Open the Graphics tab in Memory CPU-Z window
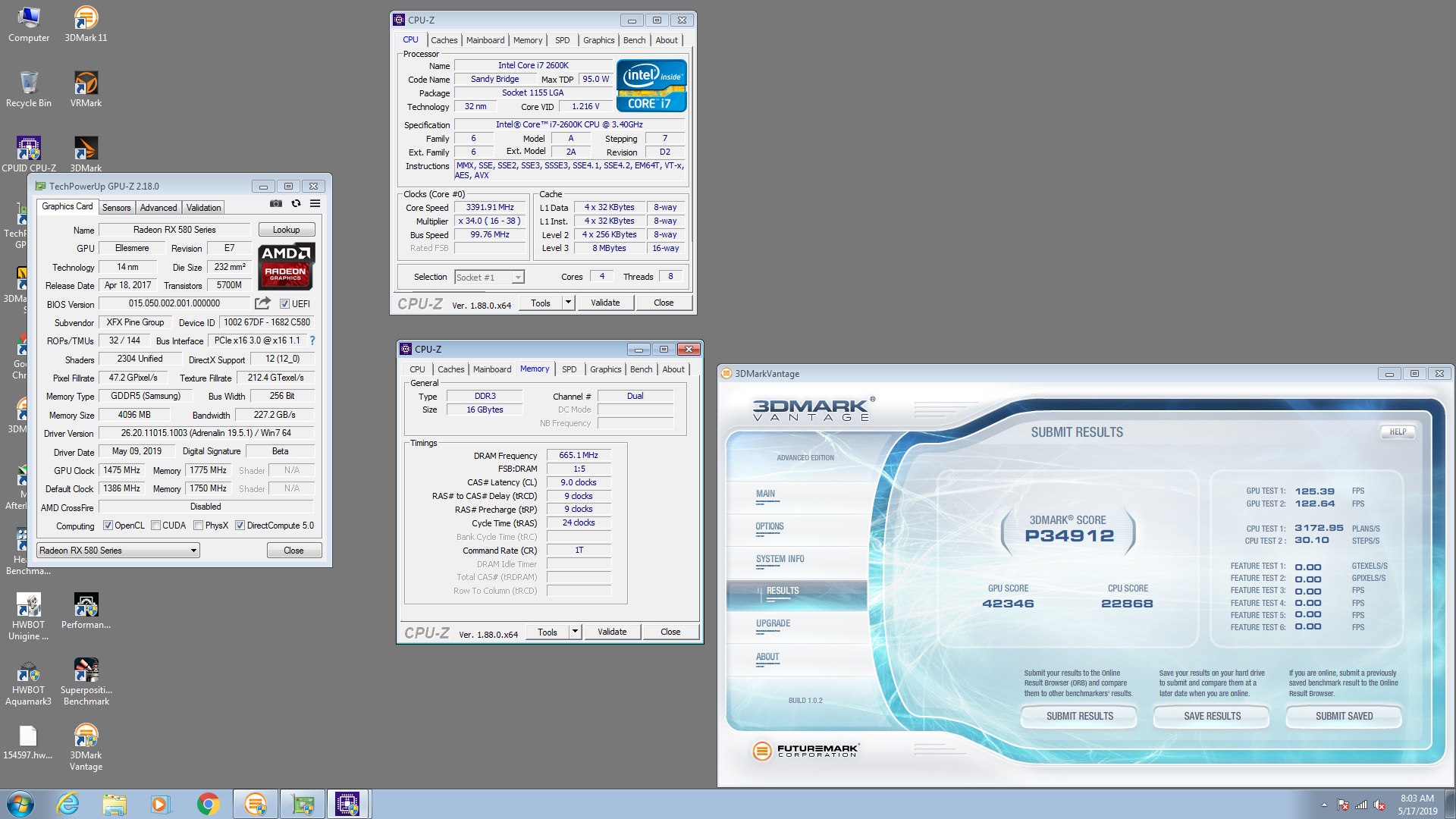The image size is (1456, 819). click(605, 369)
